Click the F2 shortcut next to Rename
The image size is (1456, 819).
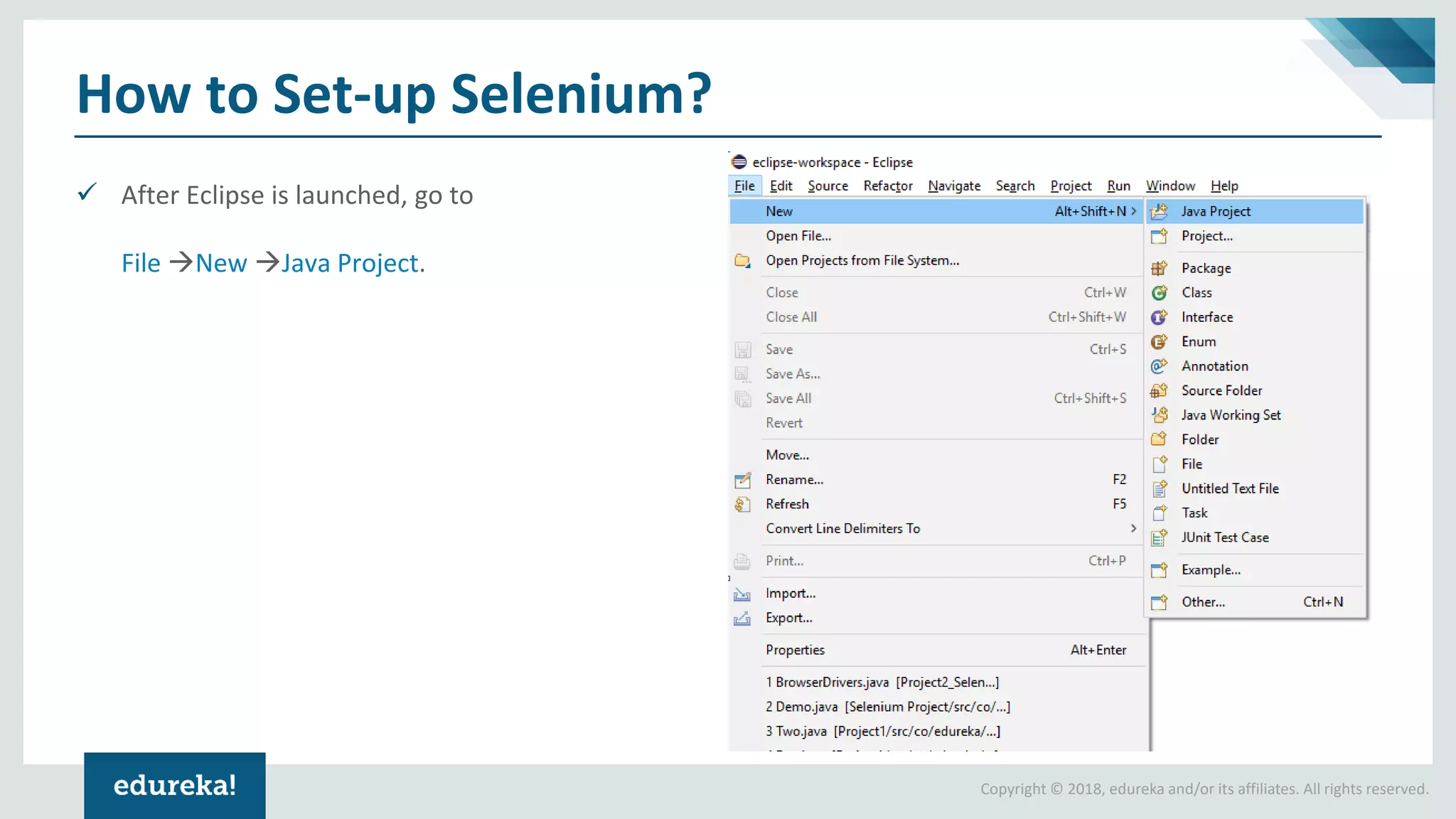point(1120,480)
